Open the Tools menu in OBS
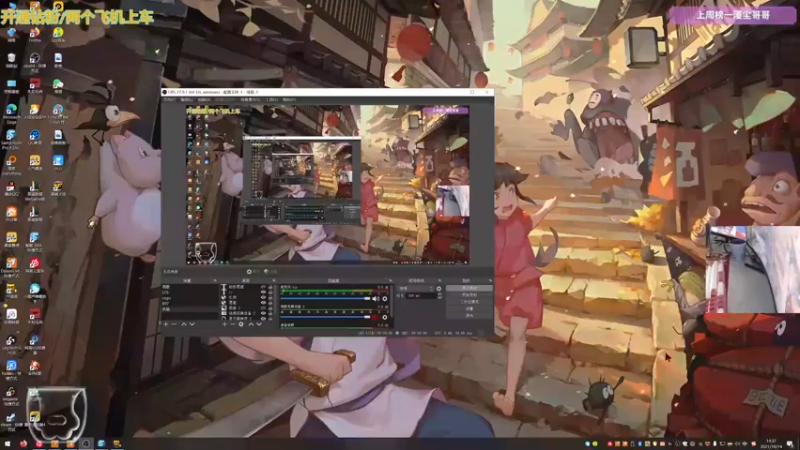Viewport: 800px width, 450px height. [272, 99]
